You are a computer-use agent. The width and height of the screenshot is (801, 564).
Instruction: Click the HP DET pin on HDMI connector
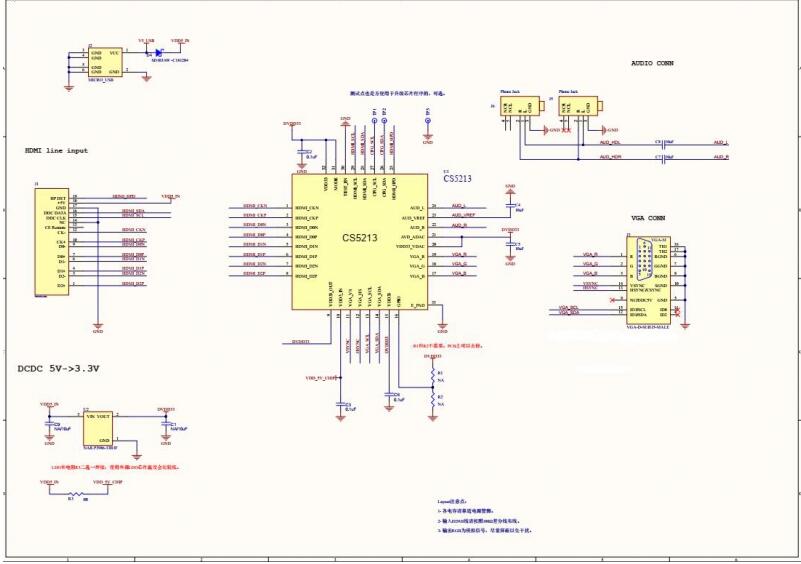tap(58, 198)
